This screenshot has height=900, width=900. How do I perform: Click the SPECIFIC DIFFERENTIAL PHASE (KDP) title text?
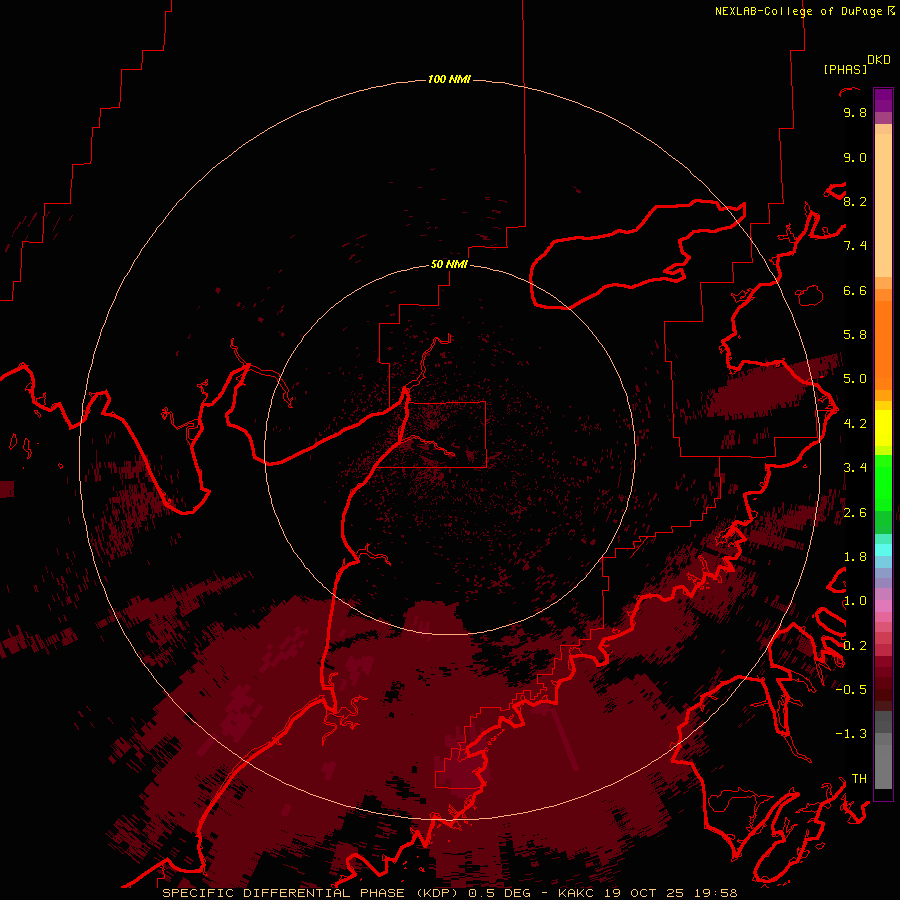point(309,893)
